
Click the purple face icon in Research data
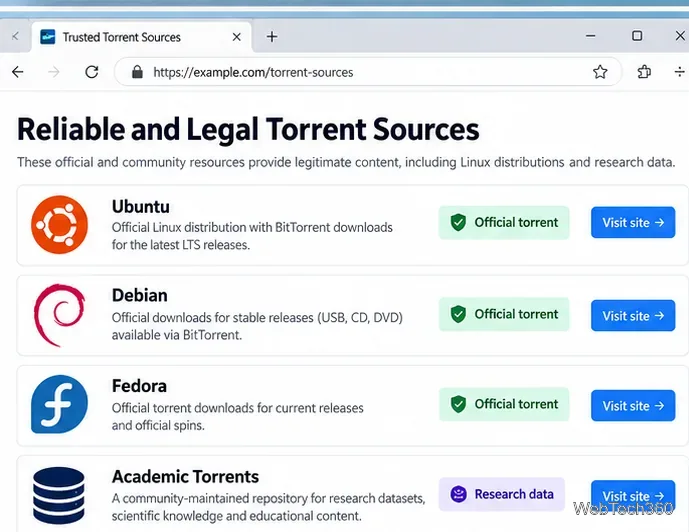458,494
